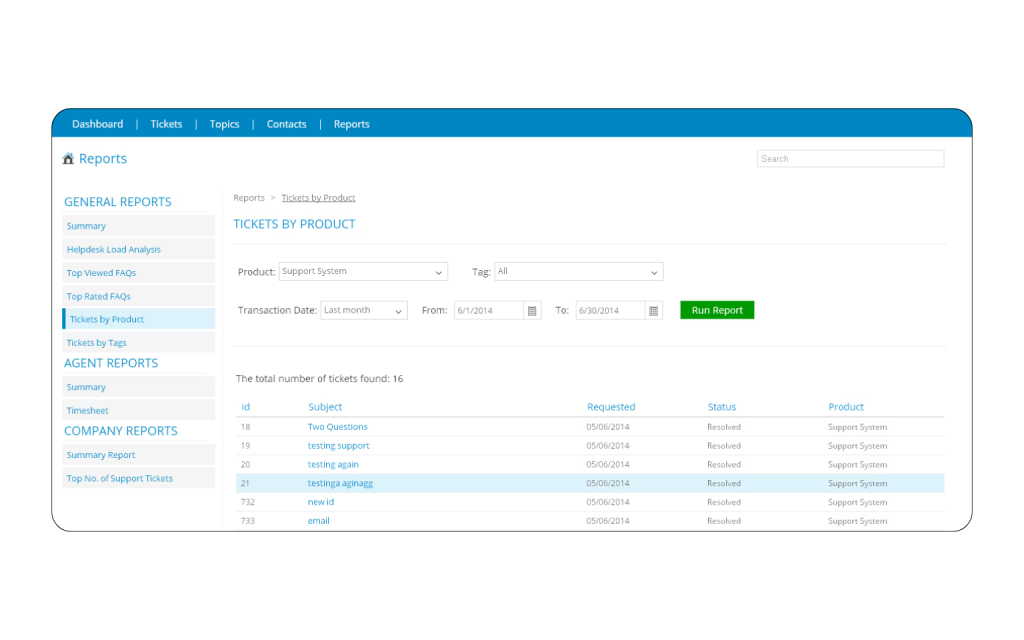Click into the Search box
Viewport: 1024px width, 640px height.
849,158
